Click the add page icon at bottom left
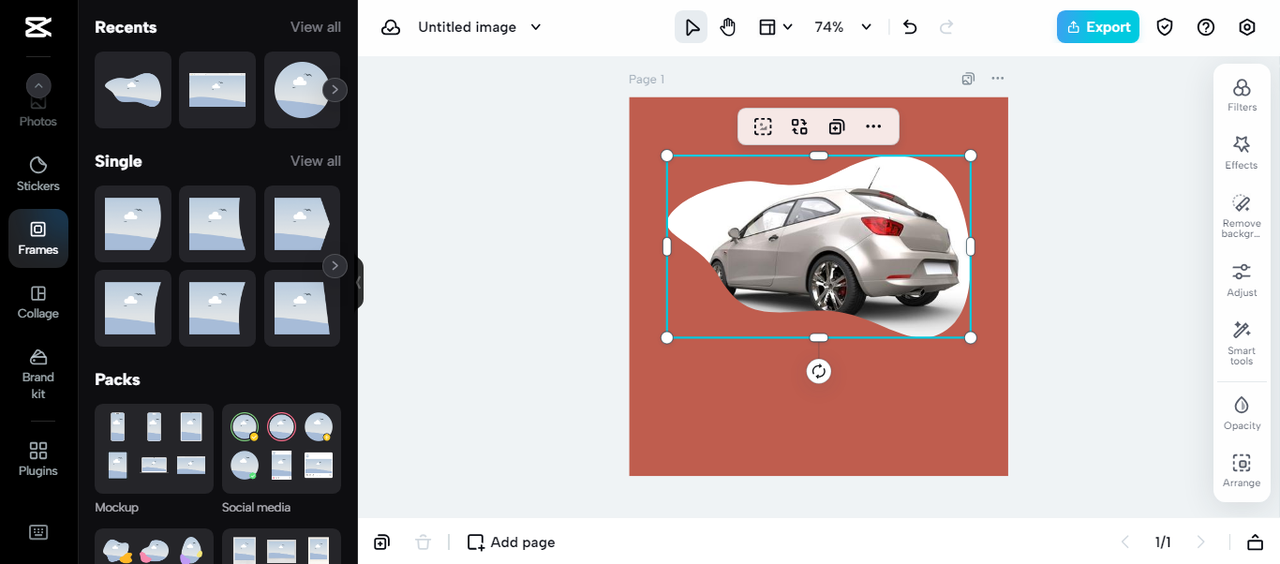 382,542
